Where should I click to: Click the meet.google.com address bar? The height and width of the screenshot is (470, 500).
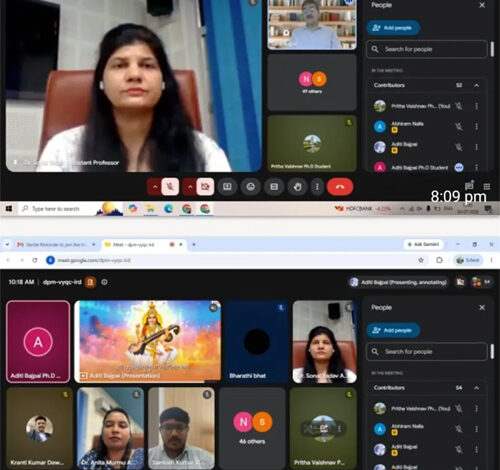[x=233, y=260]
